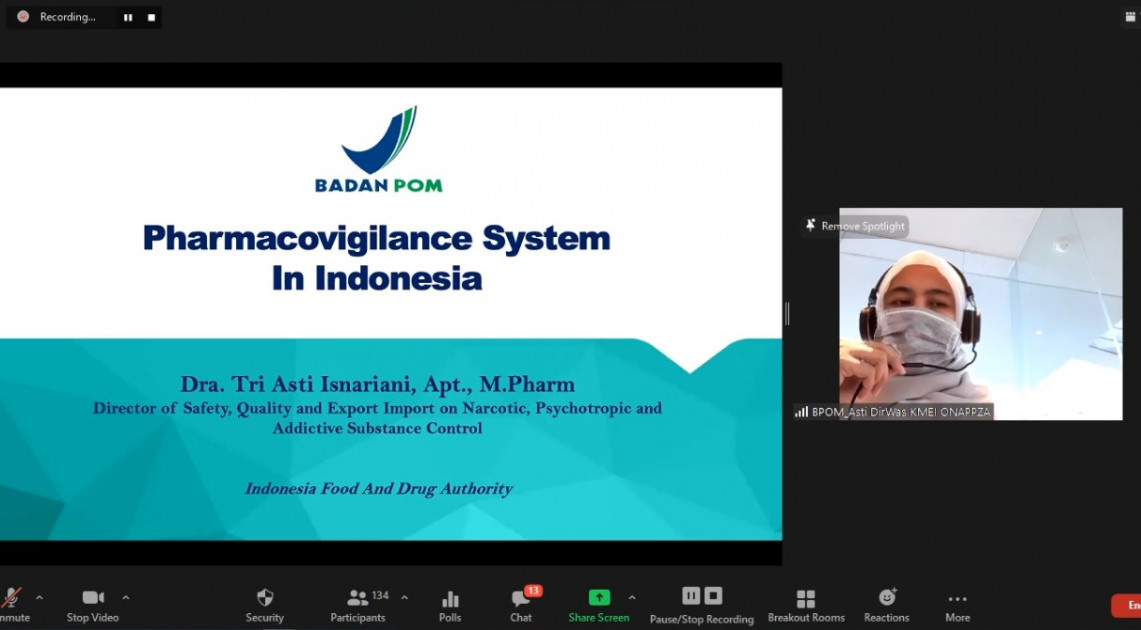This screenshot has height=630, width=1141.
Task: Pause recording from the top-left recording indicator
Action: (128, 17)
